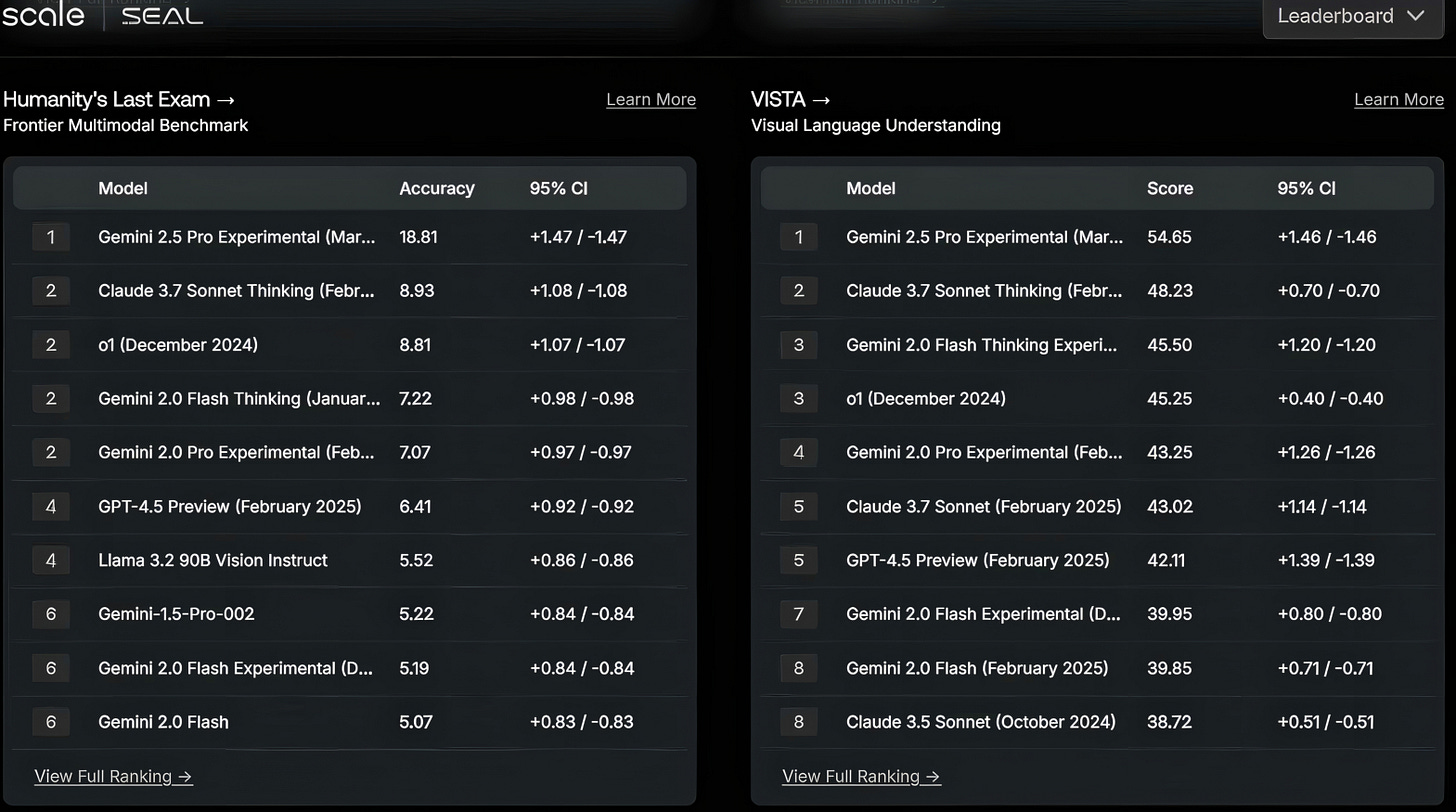
Task: Click rank badge 7 in VISTA table
Action: click(x=798, y=614)
